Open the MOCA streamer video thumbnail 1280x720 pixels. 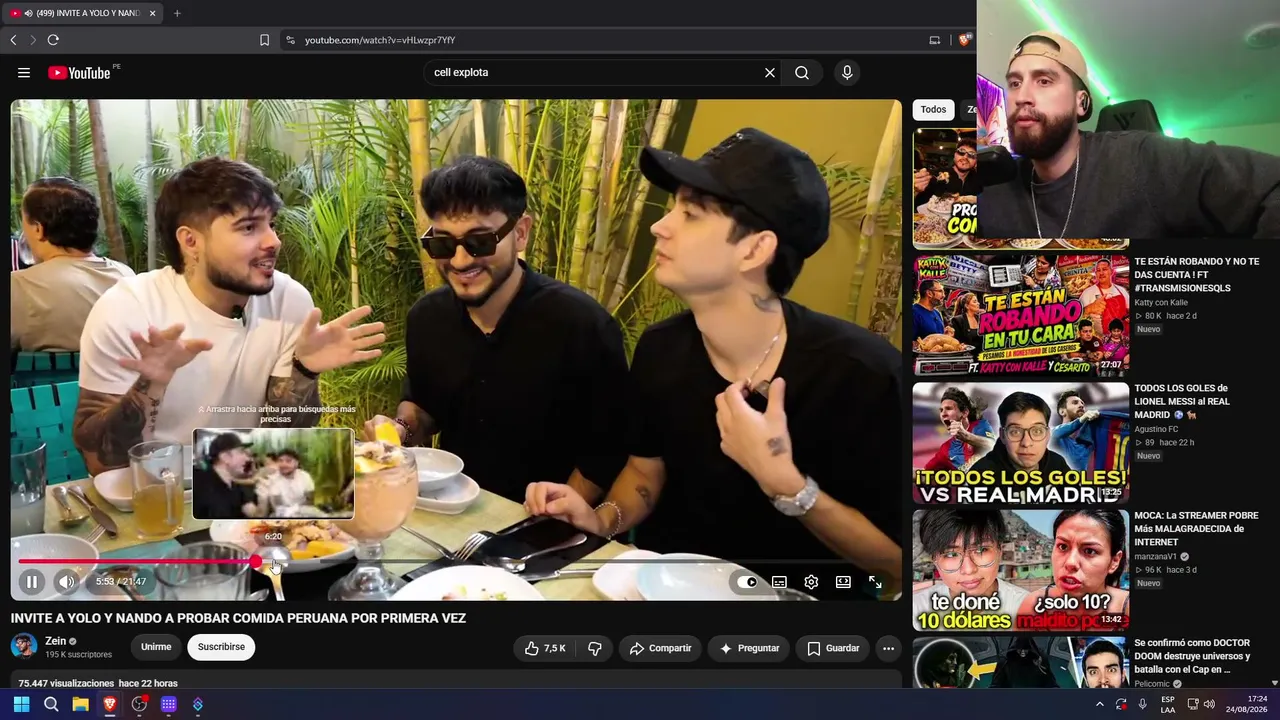tap(1020, 570)
